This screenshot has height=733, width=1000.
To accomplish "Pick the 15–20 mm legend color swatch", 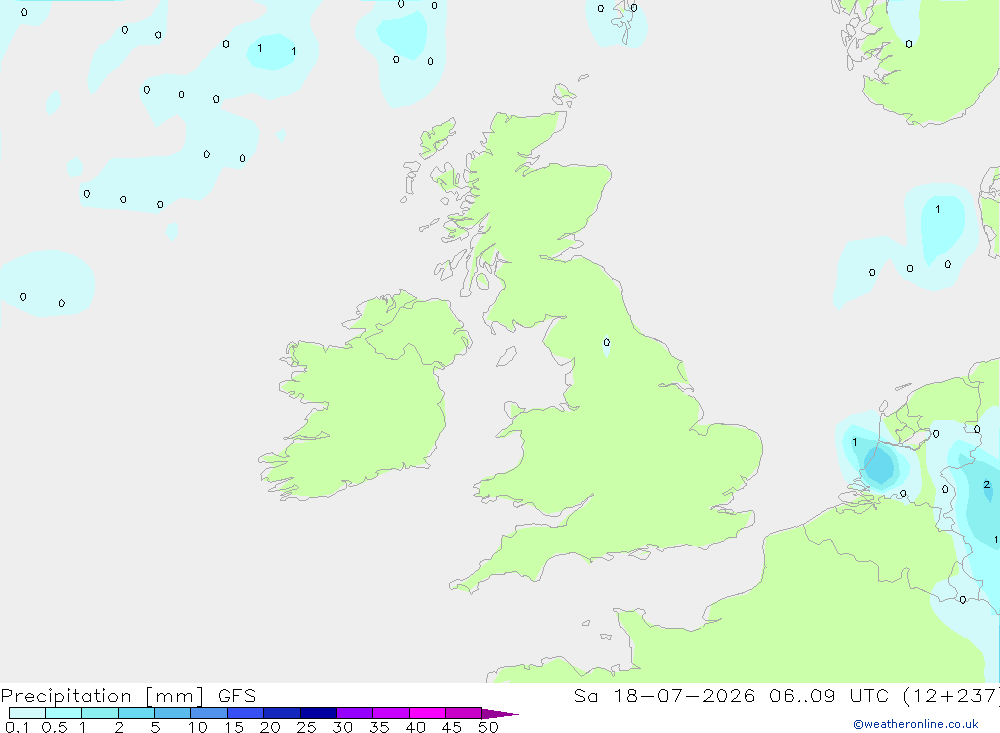I will [246, 713].
